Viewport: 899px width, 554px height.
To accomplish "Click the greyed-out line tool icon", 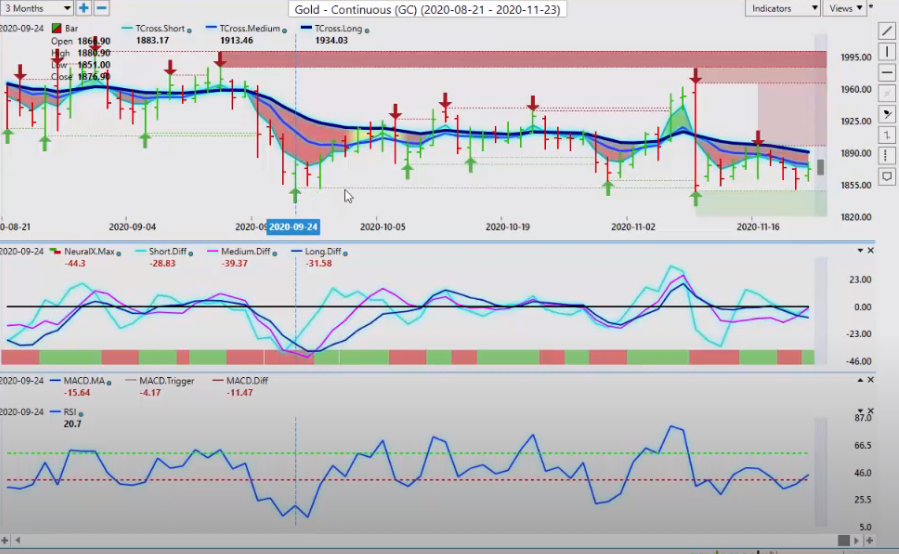I will (x=887, y=93).
